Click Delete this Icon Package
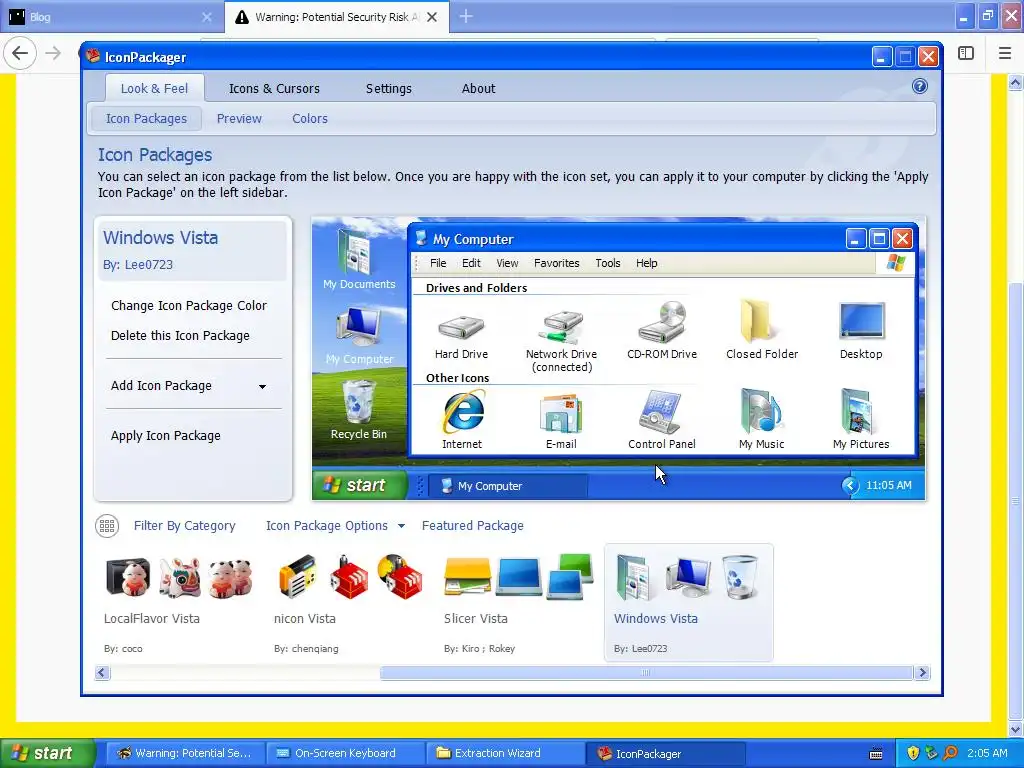Image resolution: width=1024 pixels, height=768 pixels. click(180, 336)
